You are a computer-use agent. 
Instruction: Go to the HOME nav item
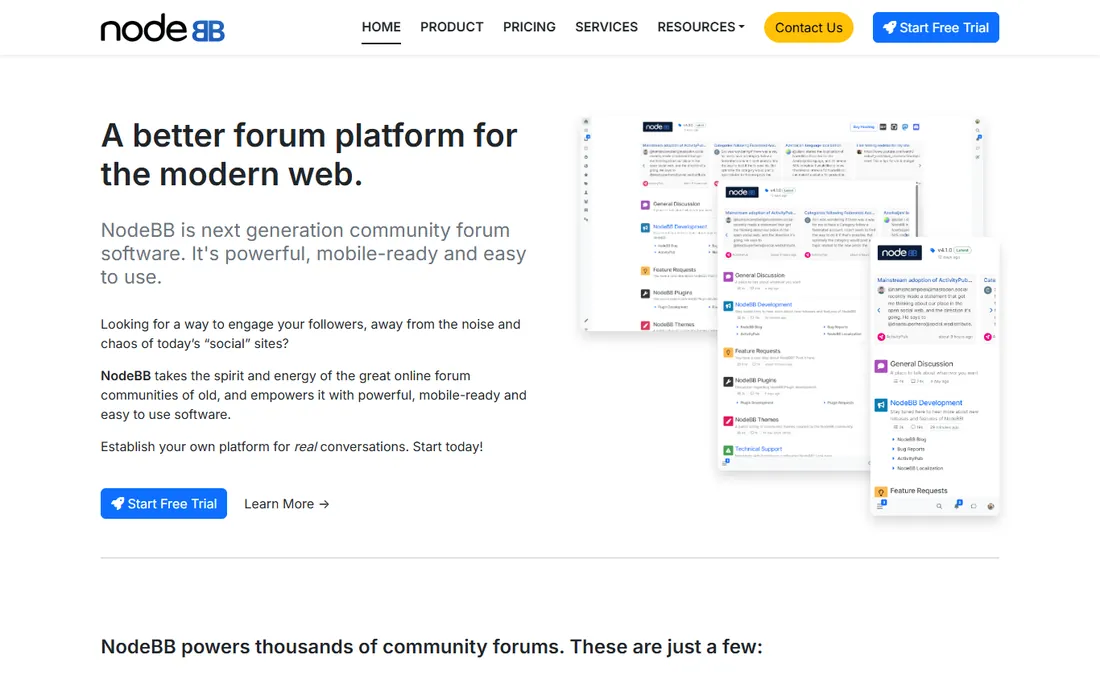click(x=381, y=27)
